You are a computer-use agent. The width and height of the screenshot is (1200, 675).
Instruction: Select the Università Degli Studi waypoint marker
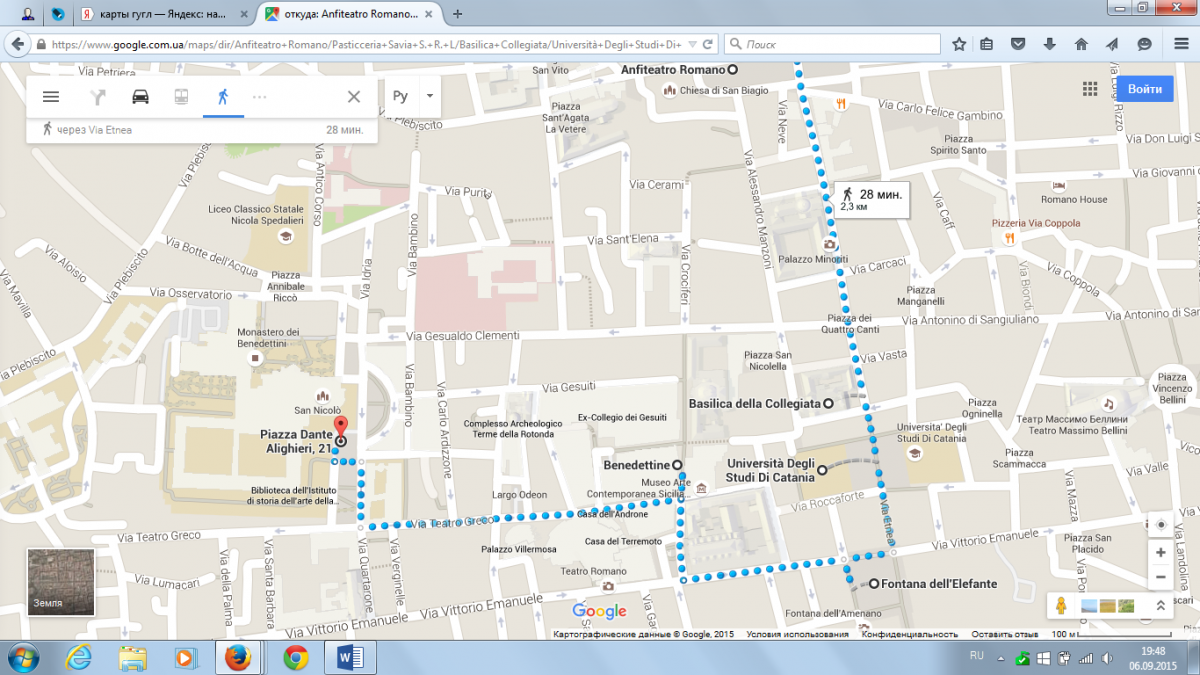tap(822, 470)
